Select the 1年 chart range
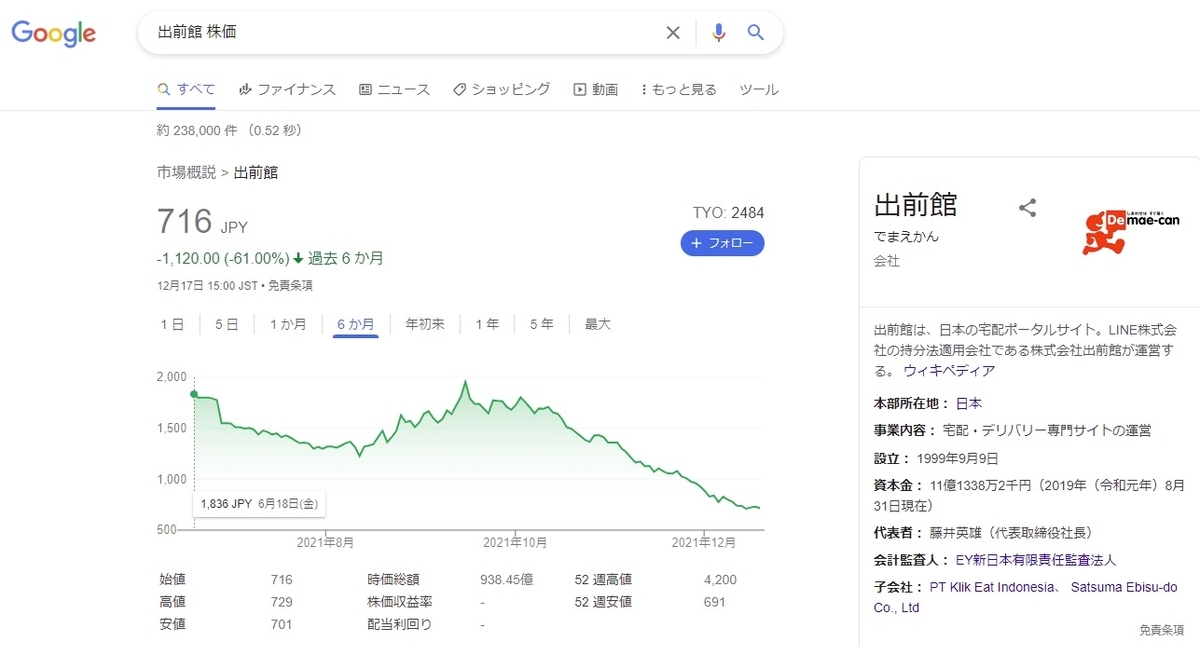This screenshot has width=1200, height=655. (x=487, y=324)
